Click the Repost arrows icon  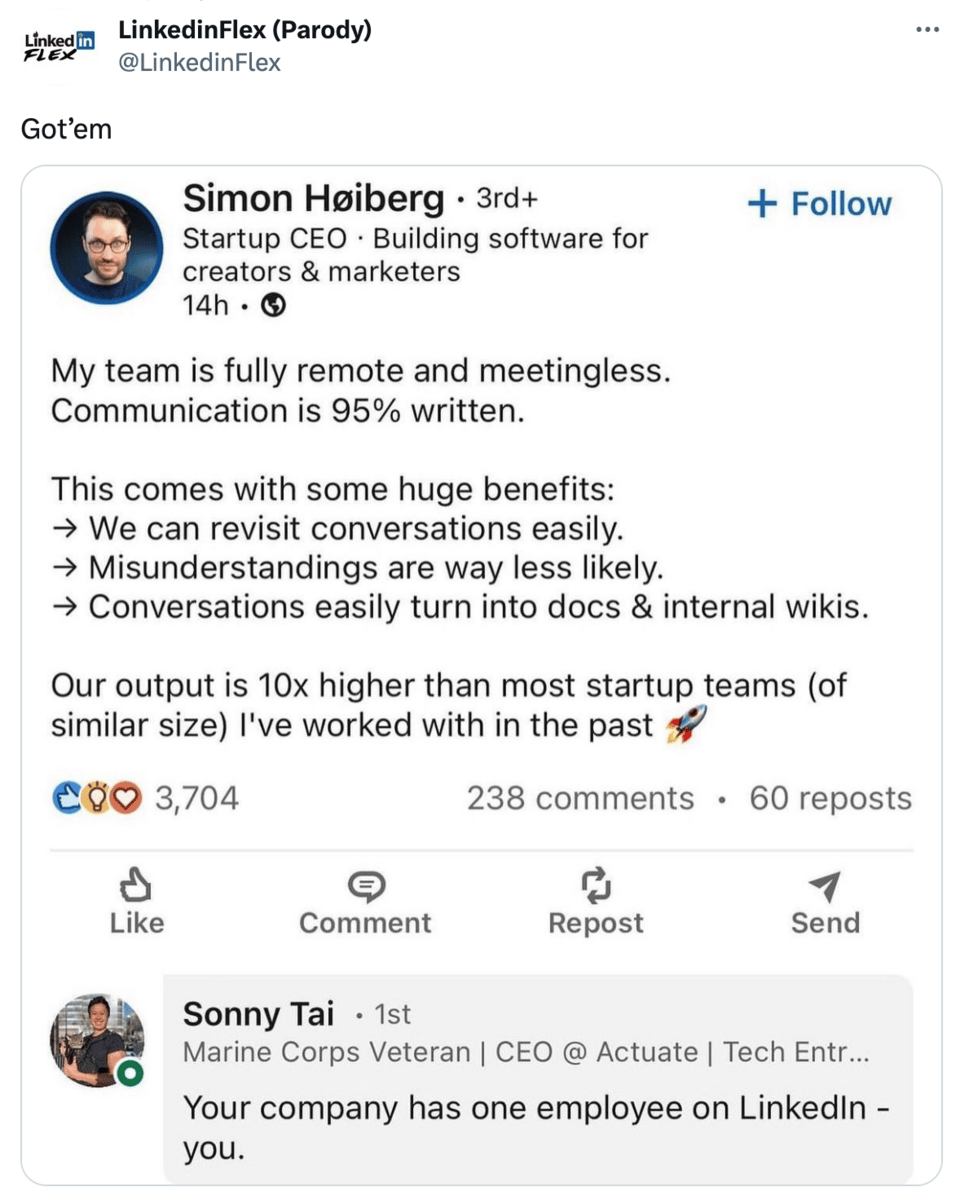click(595, 885)
